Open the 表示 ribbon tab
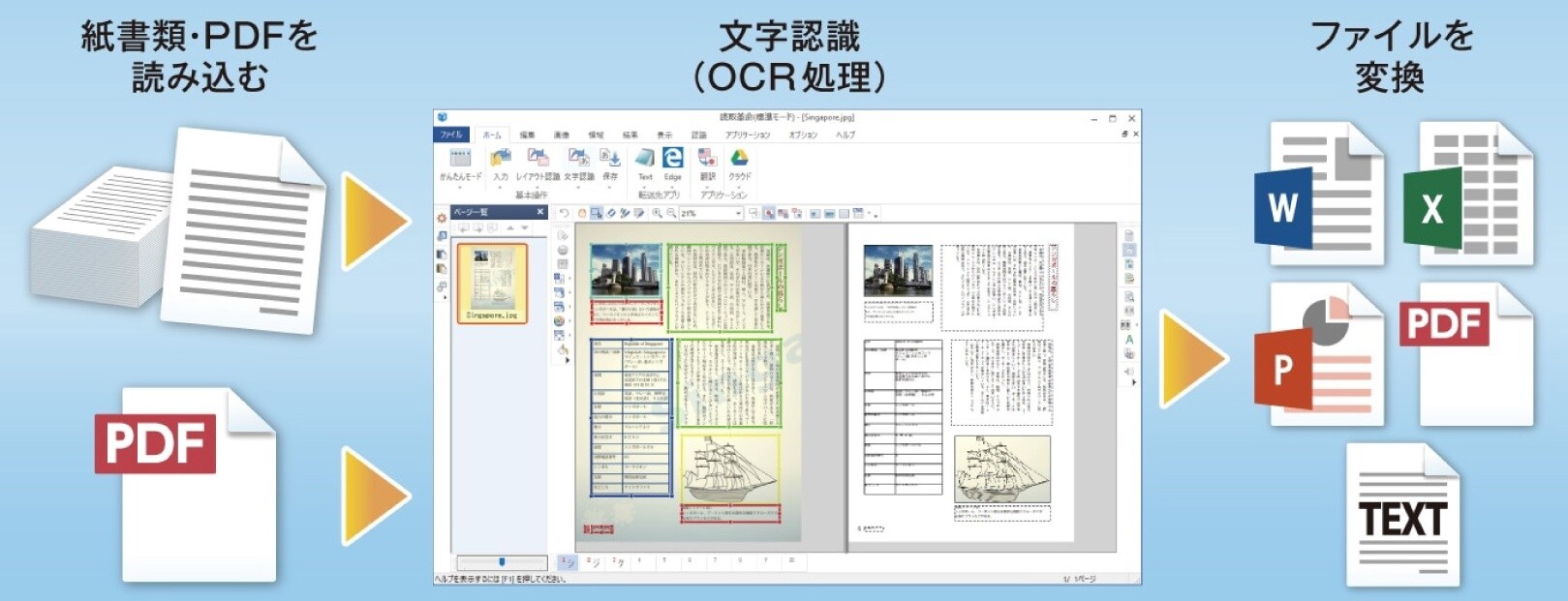 point(664,135)
